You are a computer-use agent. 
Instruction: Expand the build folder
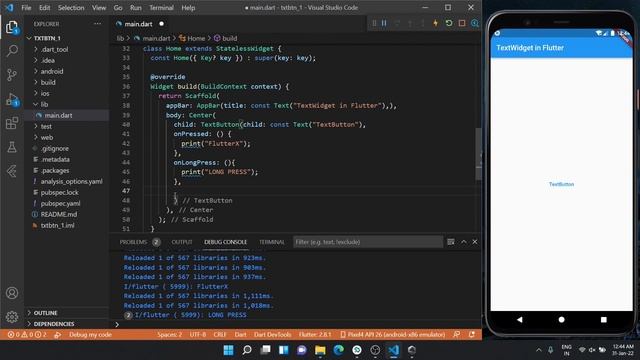coord(48,82)
